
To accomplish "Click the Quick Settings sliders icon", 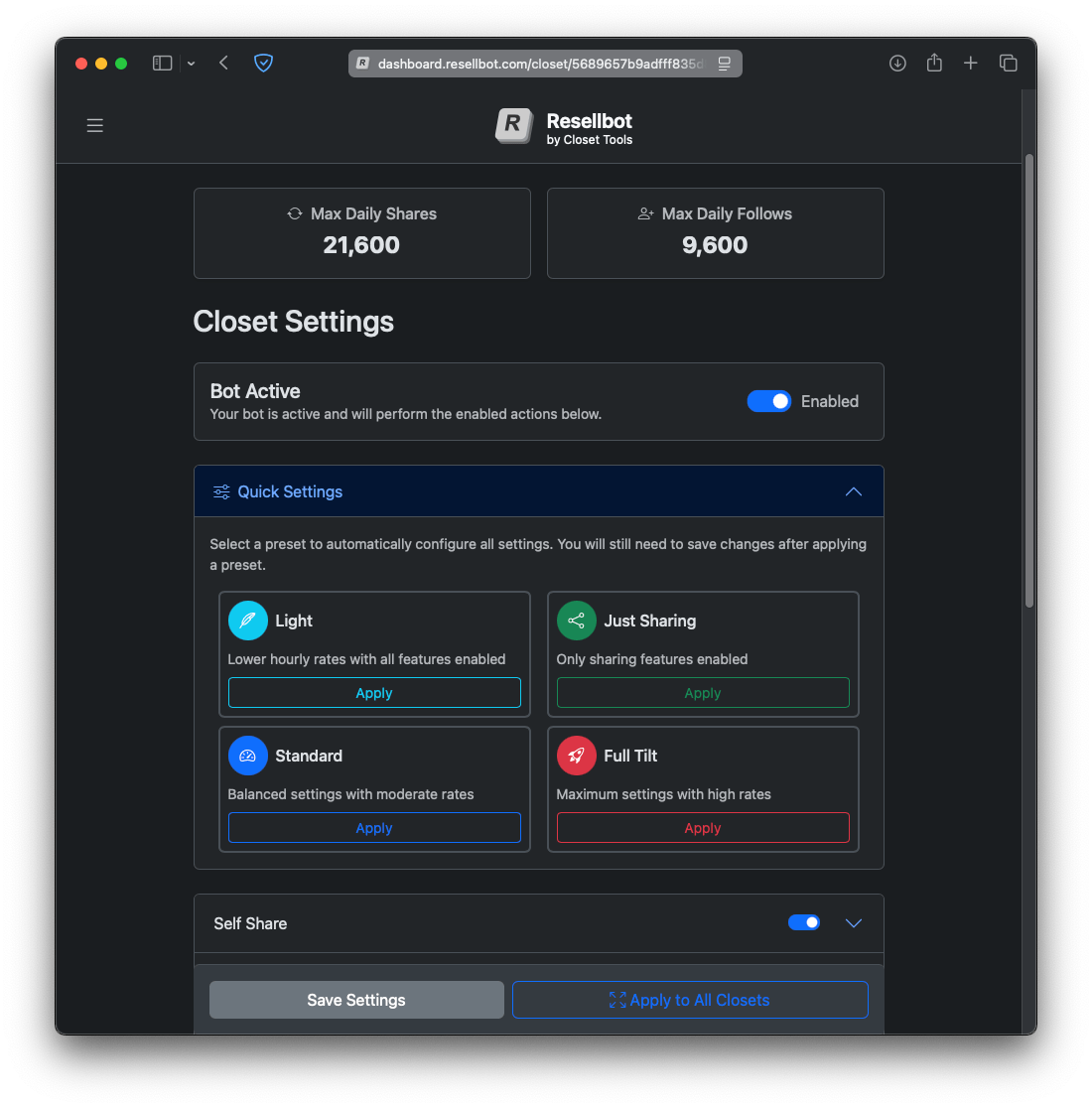I will pos(221,491).
